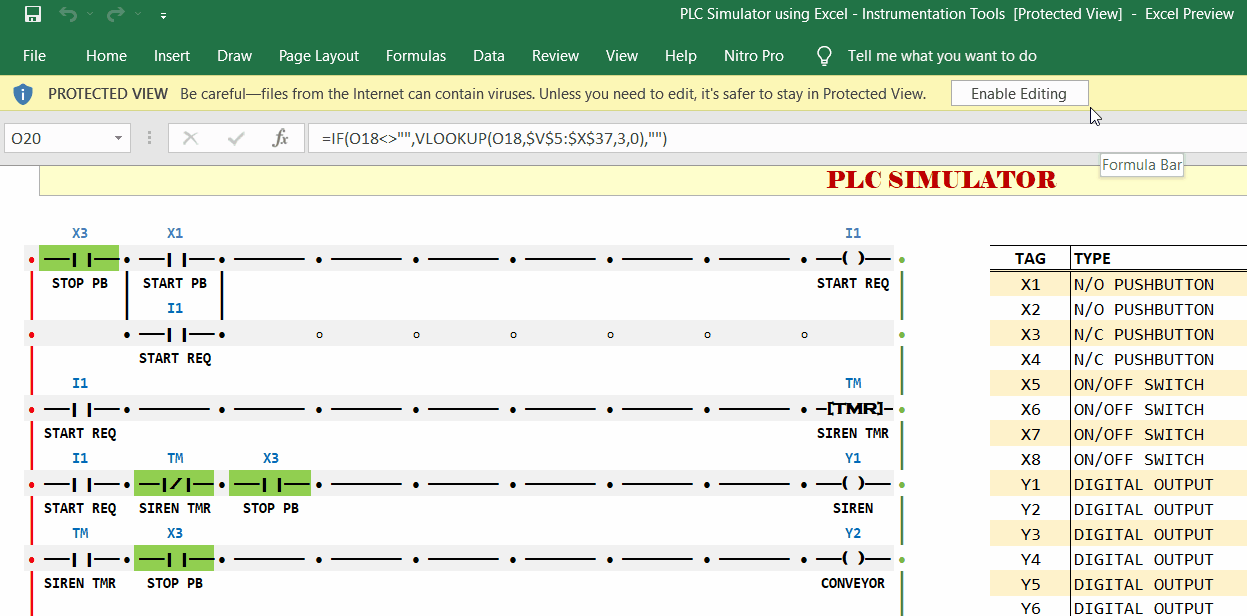1247x616 pixels.
Task: Select the X4 tag cell
Action: point(1030,359)
